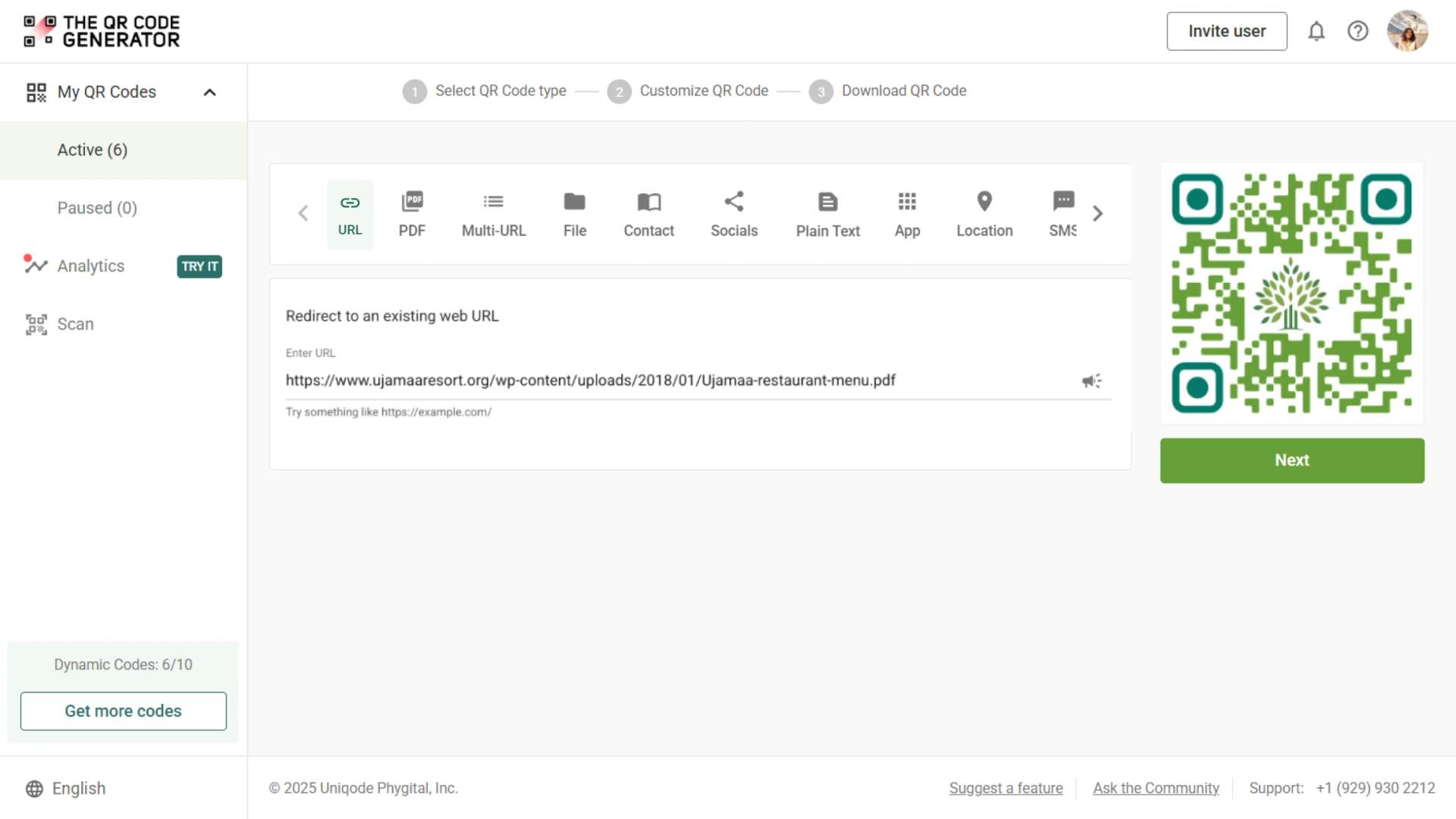Viewport: 1456px width, 819px height.
Task: Go to step 2 Customize QR Code
Action: click(x=688, y=91)
